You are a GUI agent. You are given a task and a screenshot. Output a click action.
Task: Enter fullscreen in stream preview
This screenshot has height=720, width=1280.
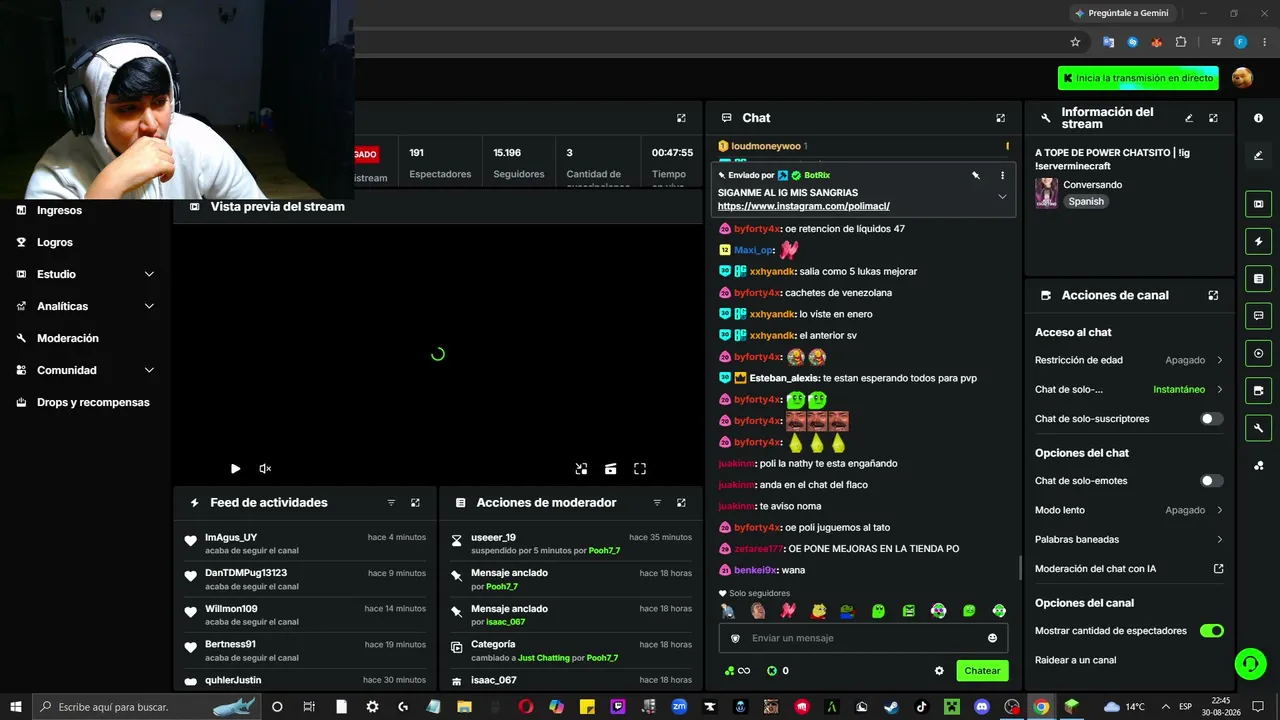[x=640, y=468]
